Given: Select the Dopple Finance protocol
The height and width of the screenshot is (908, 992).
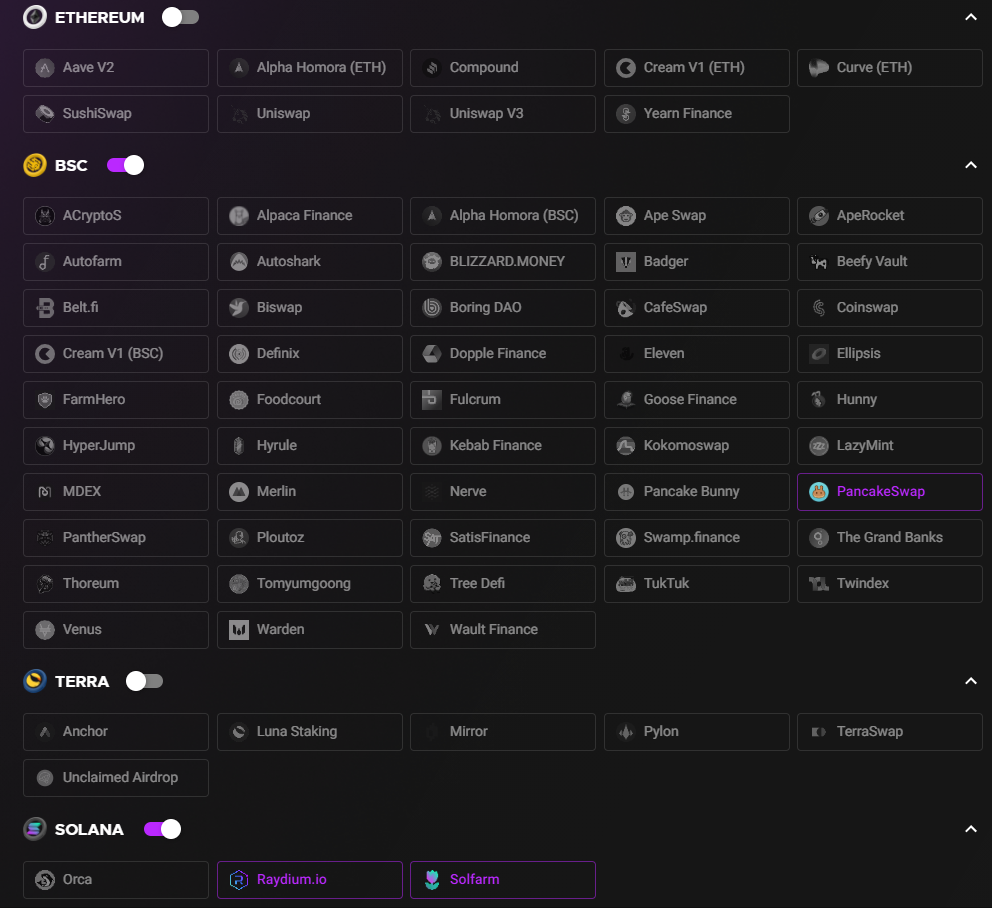Looking at the screenshot, I should [x=502, y=354].
